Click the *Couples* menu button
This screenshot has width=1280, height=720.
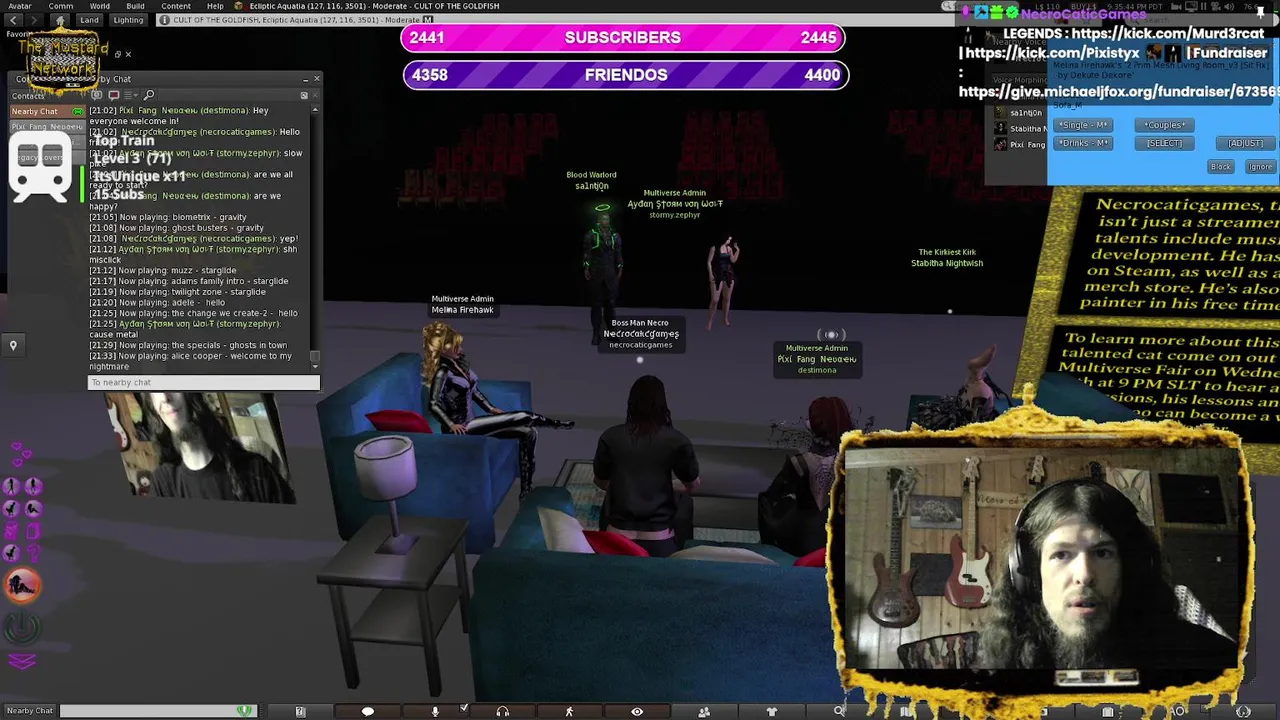[x=1164, y=125]
